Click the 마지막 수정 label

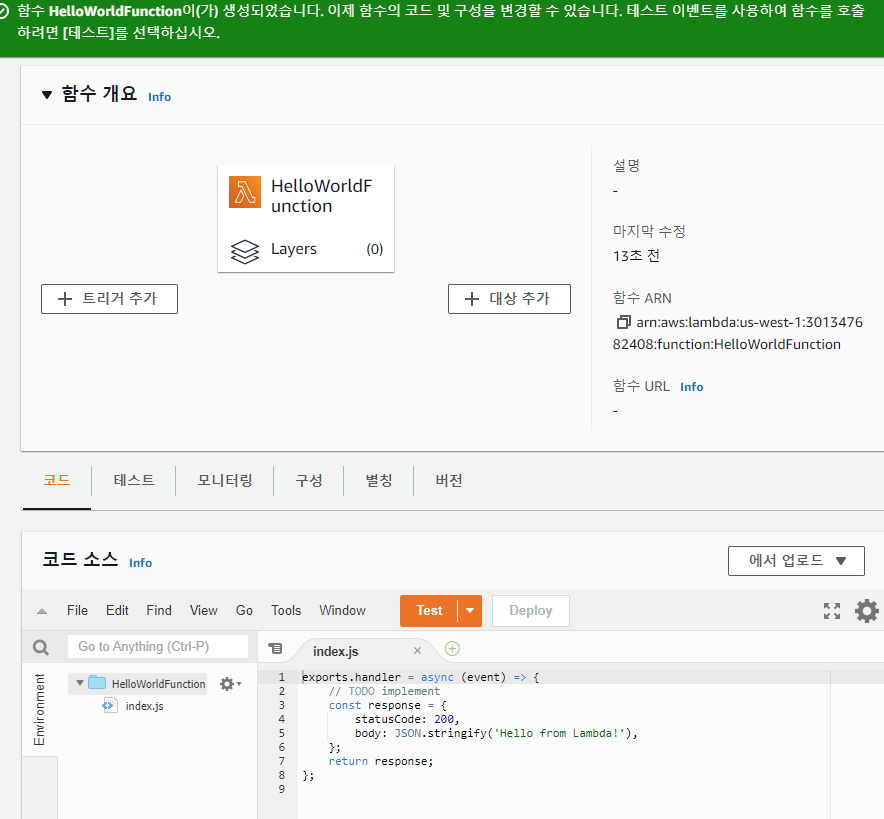click(x=649, y=231)
